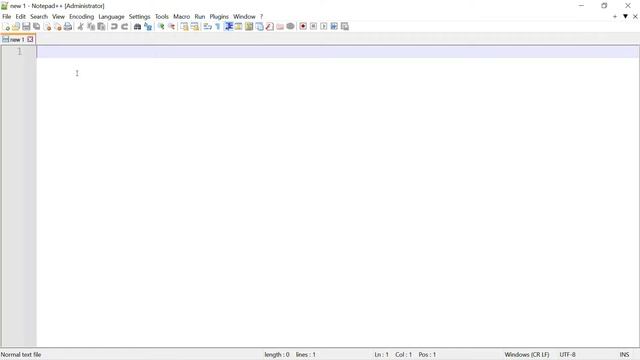Click the Close document toolbar icon

(47, 27)
